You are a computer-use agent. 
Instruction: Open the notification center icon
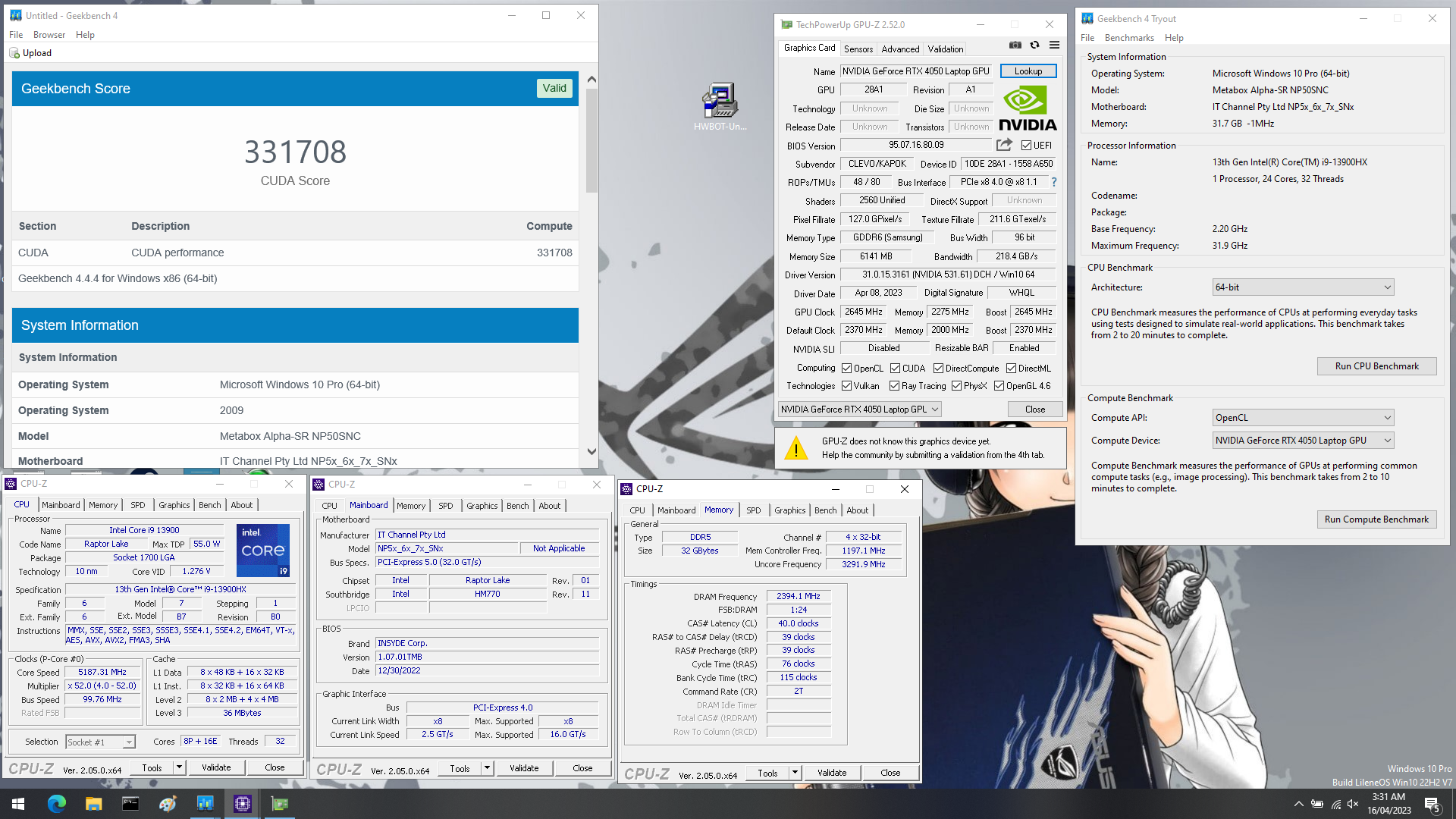[1432, 805]
